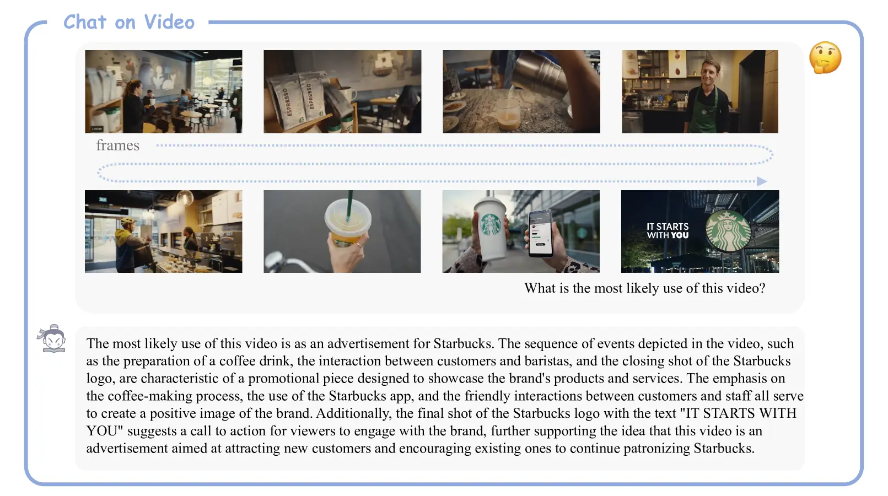888x496 pixels.
Task: Click the 'Chat on Video' title
Action: click(x=129, y=22)
